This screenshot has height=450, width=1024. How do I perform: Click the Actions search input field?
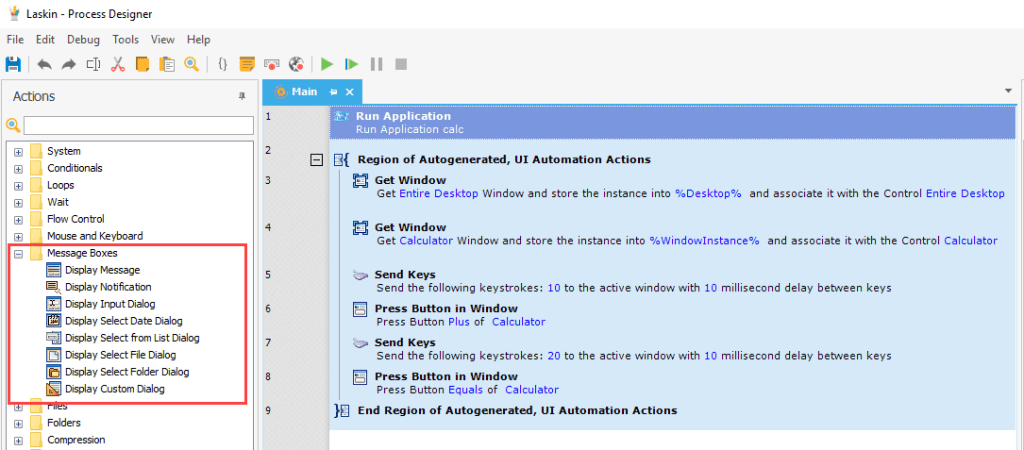point(138,125)
